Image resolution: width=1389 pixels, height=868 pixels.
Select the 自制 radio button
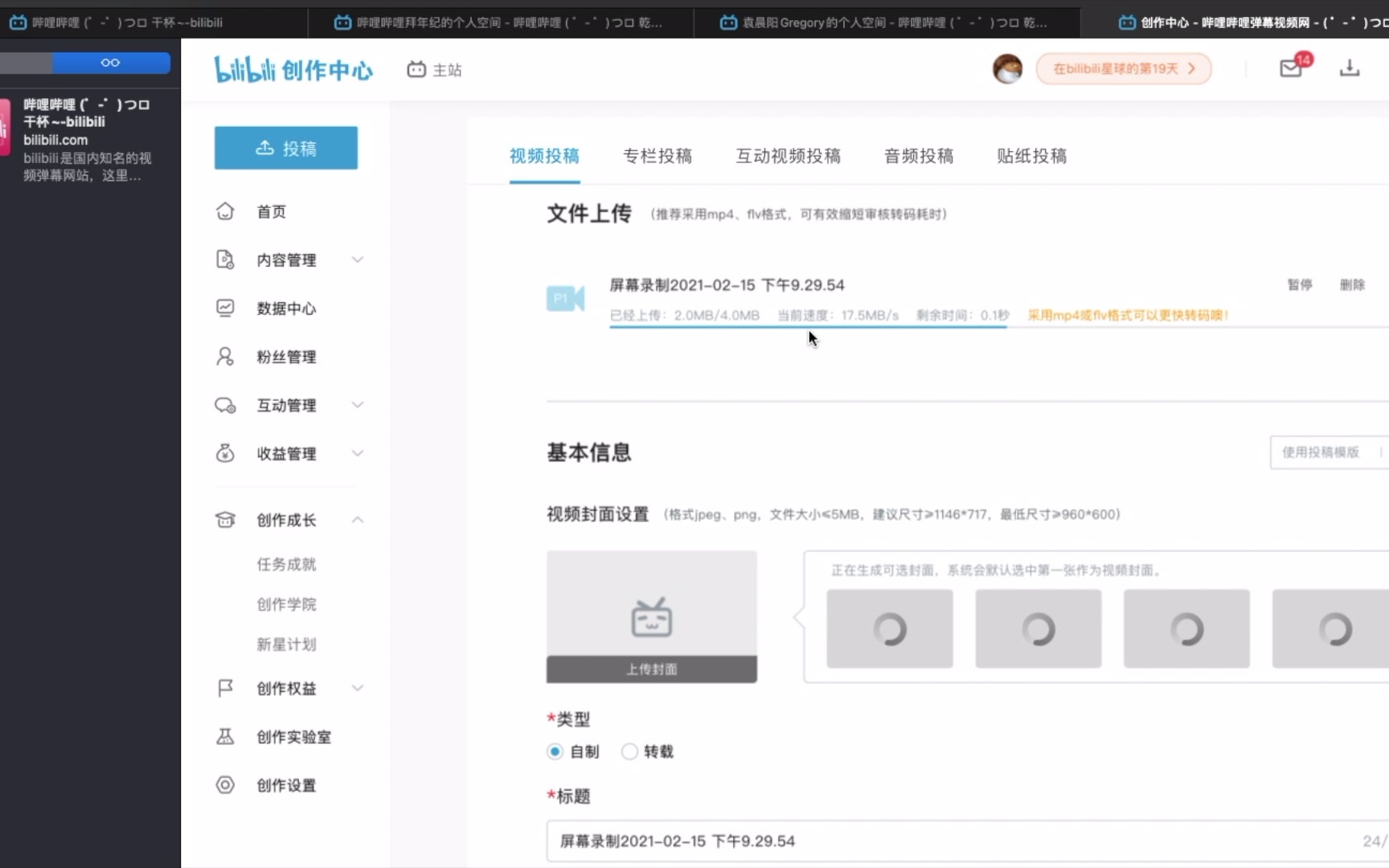[x=555, y=751]
